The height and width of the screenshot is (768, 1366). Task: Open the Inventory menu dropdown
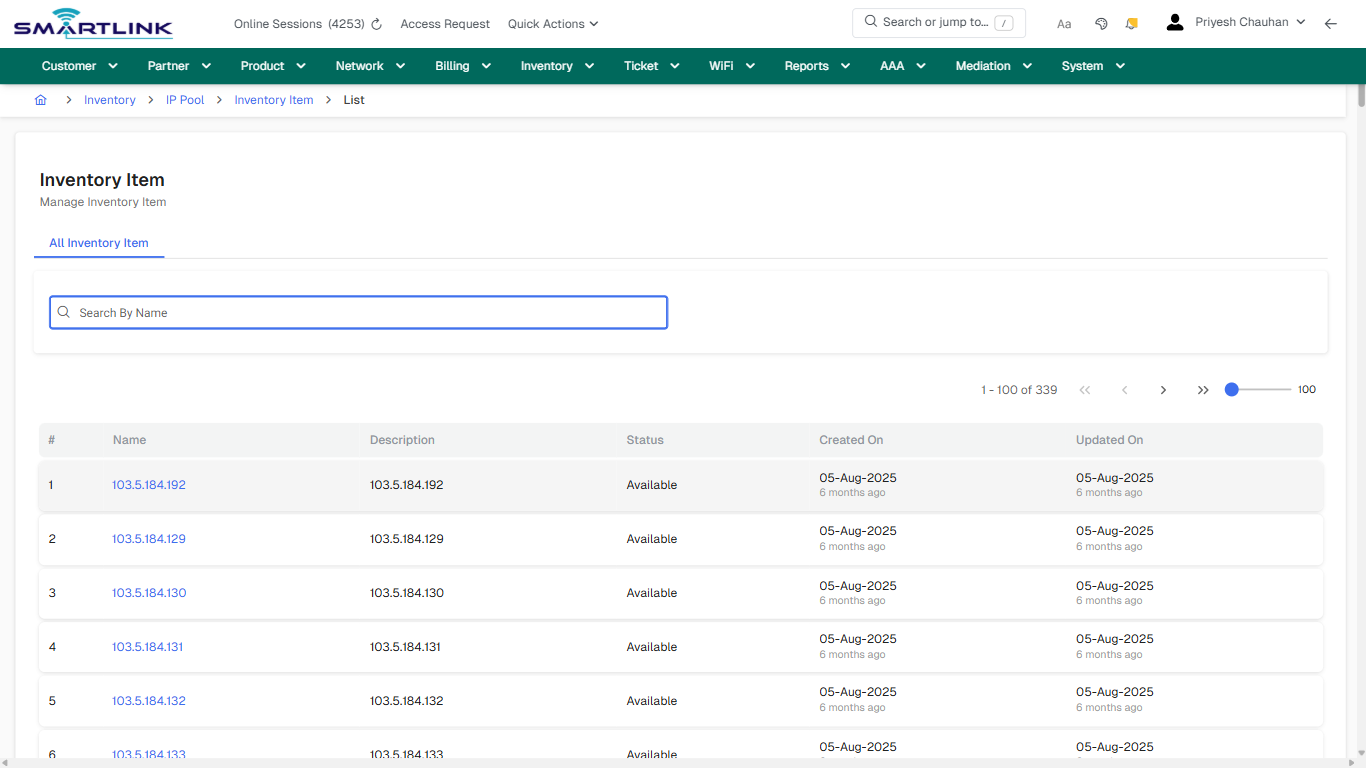click(x=556, y=65)
